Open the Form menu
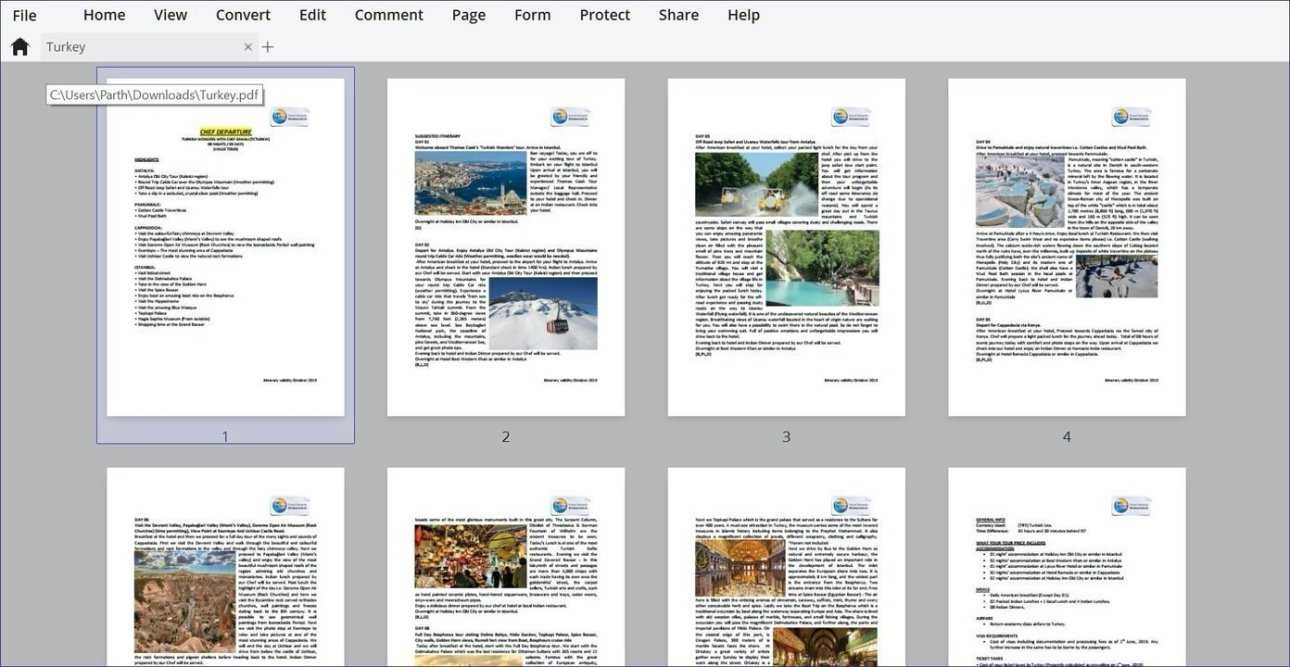1290x667 pixels. (x=532, y=15)
